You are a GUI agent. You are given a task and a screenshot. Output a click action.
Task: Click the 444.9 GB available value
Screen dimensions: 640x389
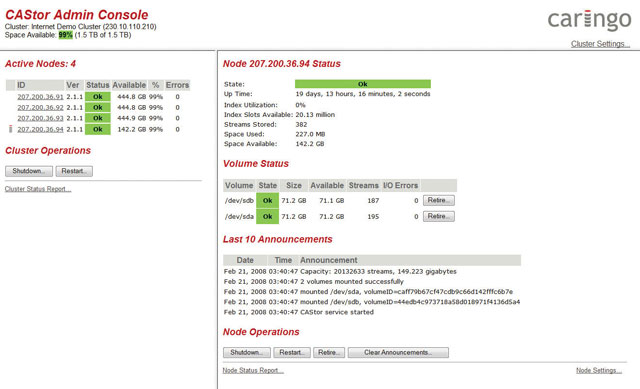pyautogui.click(x=131, y=118)
